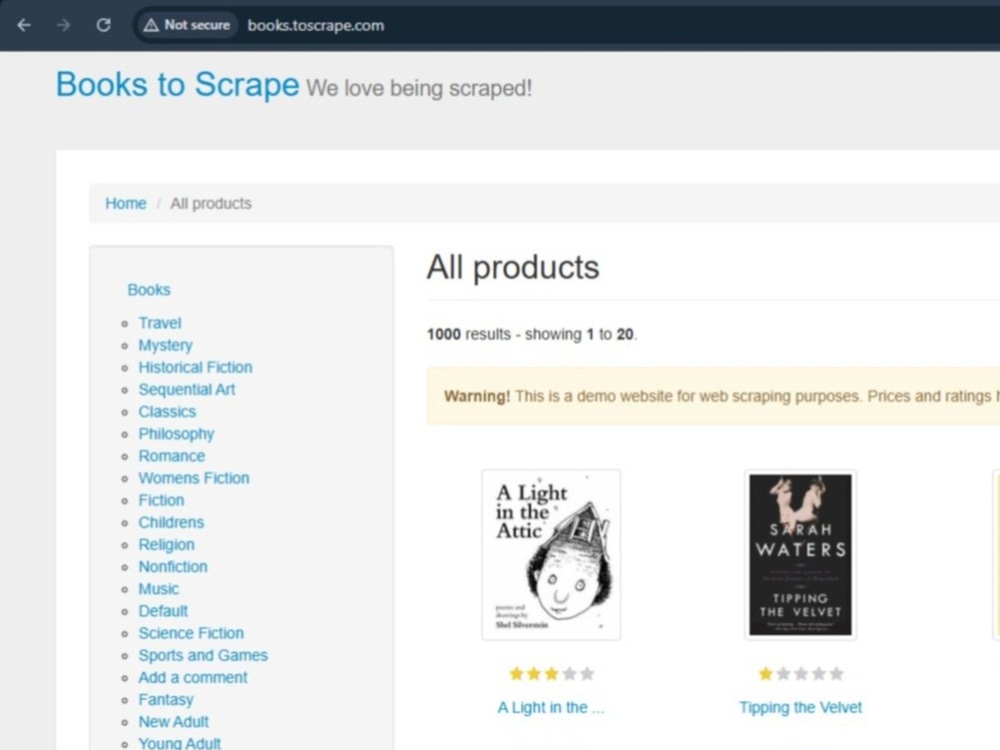
Task: Browse the Sports and Games category
Action: coord(203,656)
